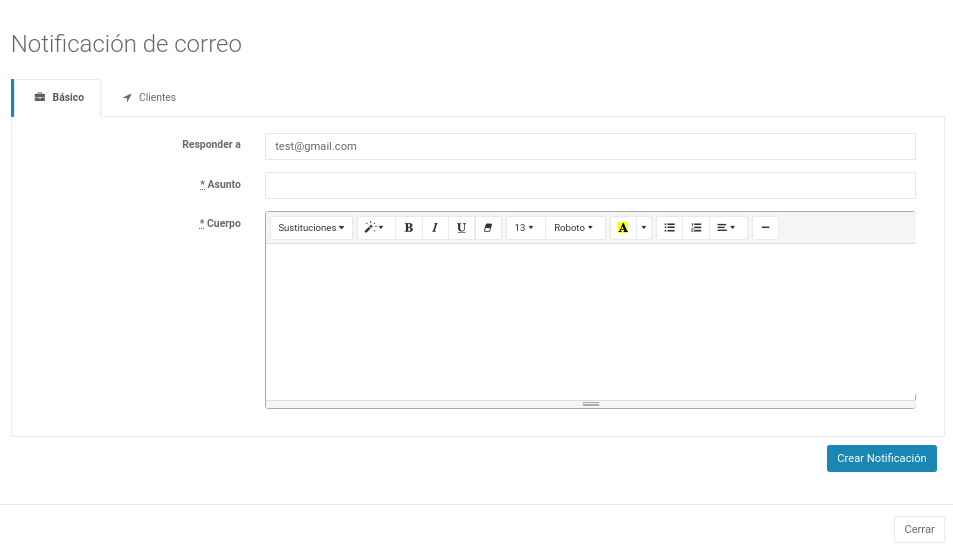Click the Crear Notificación button

tap(881, 458)
